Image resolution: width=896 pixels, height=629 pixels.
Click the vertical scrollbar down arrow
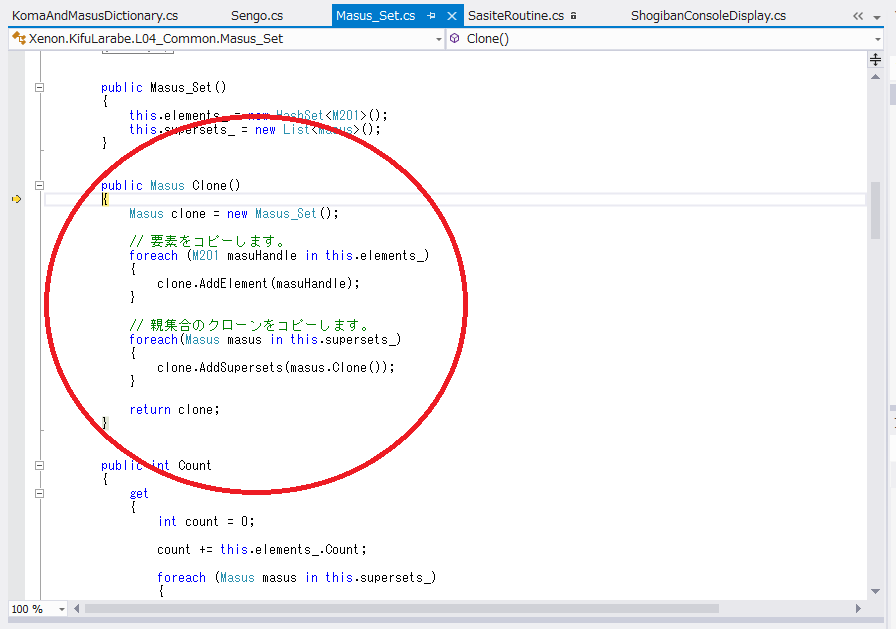point(875,591)
